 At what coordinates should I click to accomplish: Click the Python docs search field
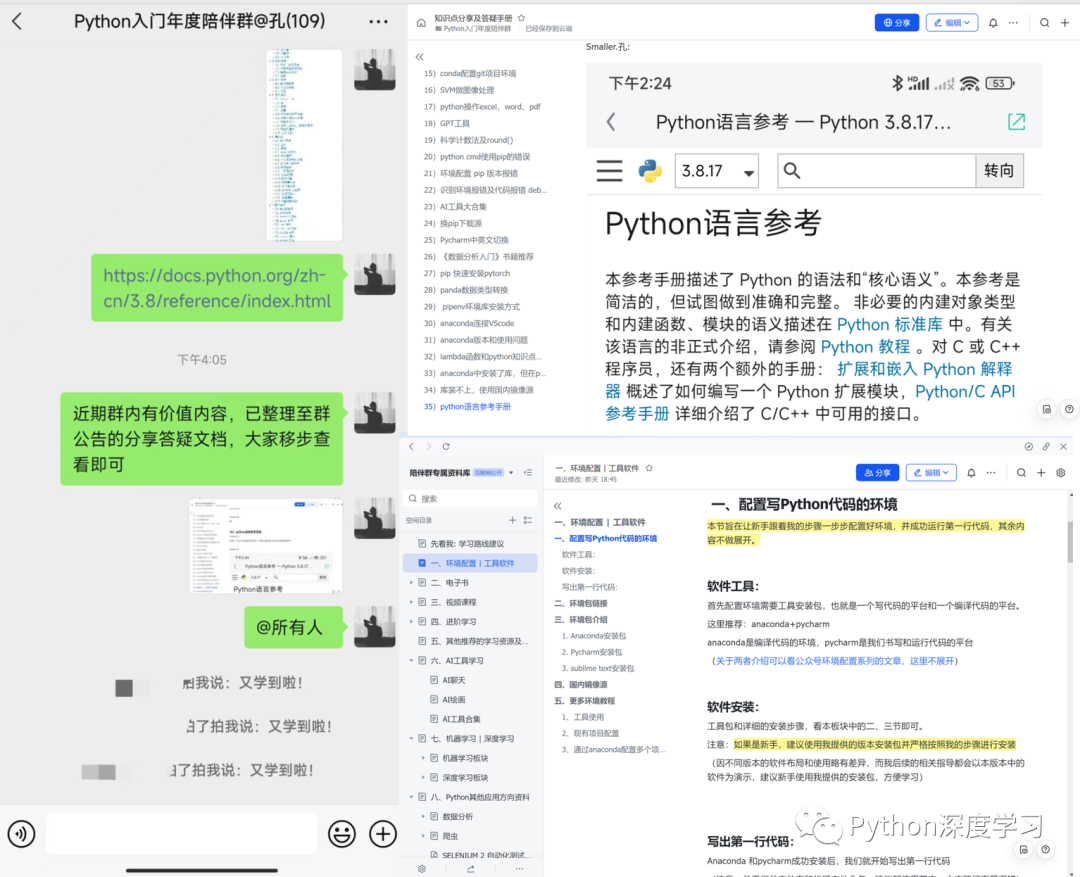click(x=877, y=171)
